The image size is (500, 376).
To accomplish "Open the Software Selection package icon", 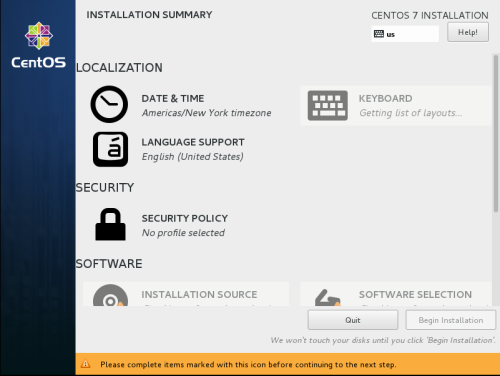I will [x=328, y=297].
